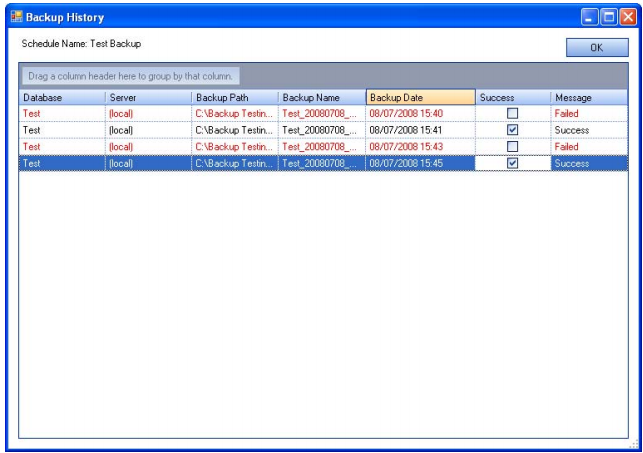Sort by the Server column header
Screen dimensions: 643x453
(x=148, y=98)
